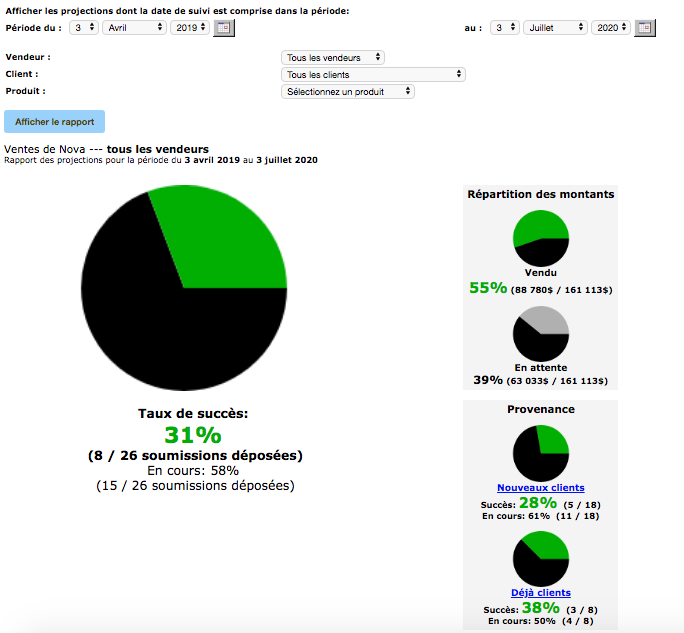
Task: Click pie chart above Déjà clients link
Action: (540, 558)
